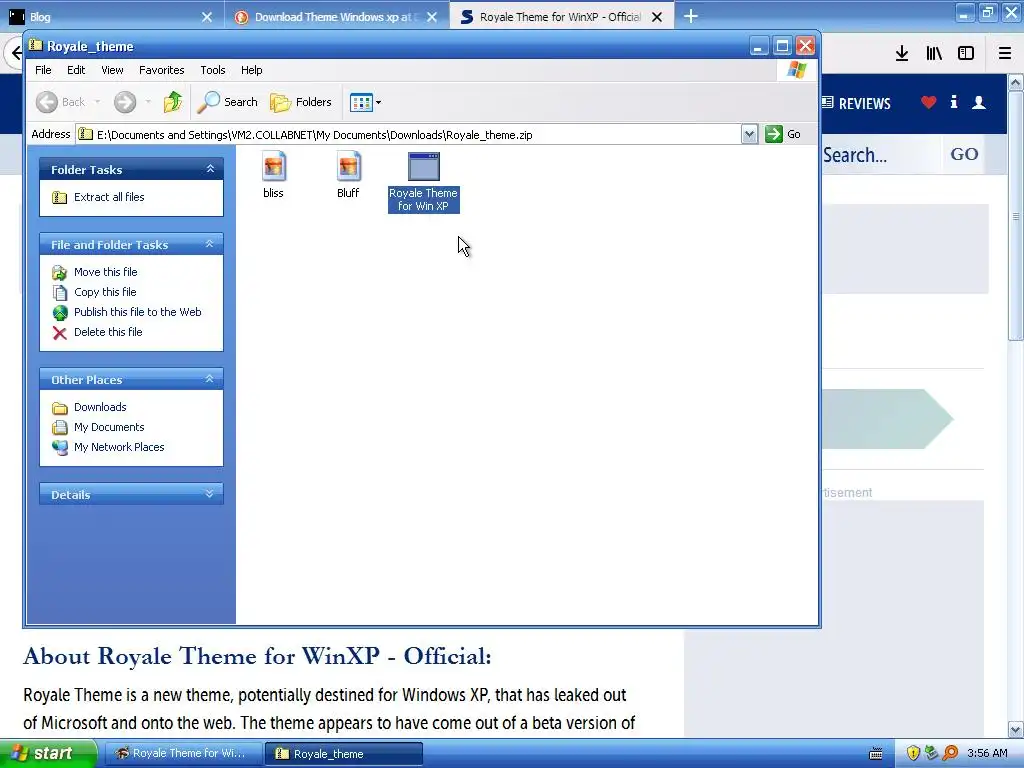Click Copy this file
This screenshot has width=1024, height=768.
104,292
